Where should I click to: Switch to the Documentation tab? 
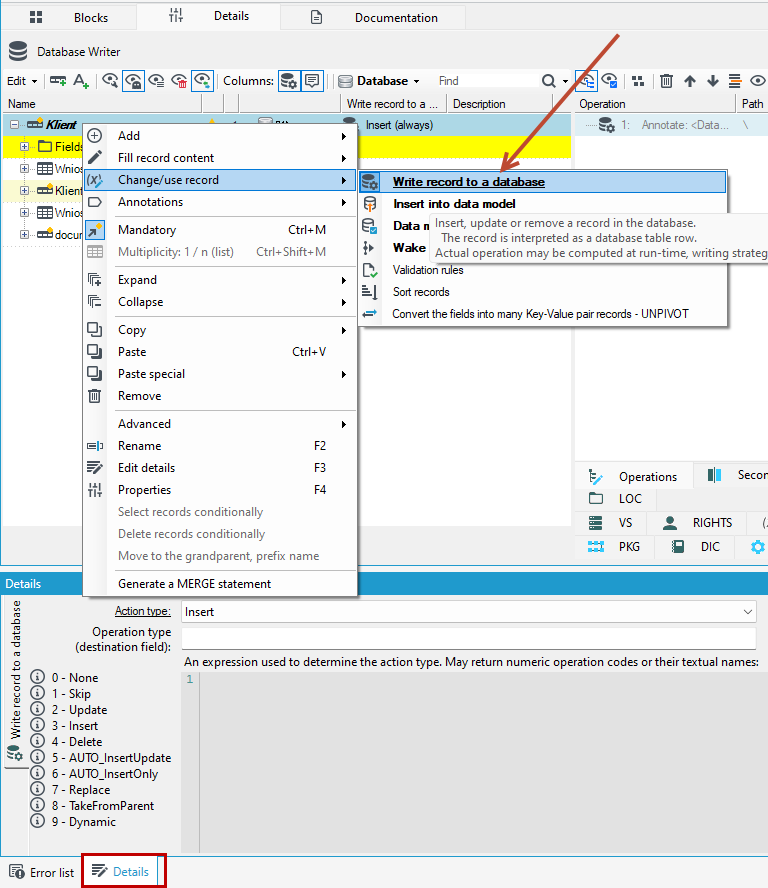point(373,18)
